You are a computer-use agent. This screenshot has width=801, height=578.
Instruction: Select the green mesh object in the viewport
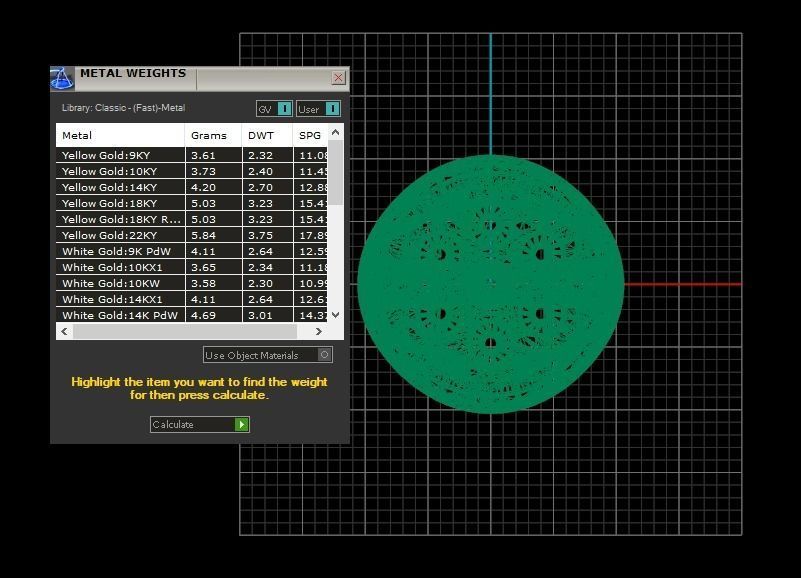pos(490,284)
